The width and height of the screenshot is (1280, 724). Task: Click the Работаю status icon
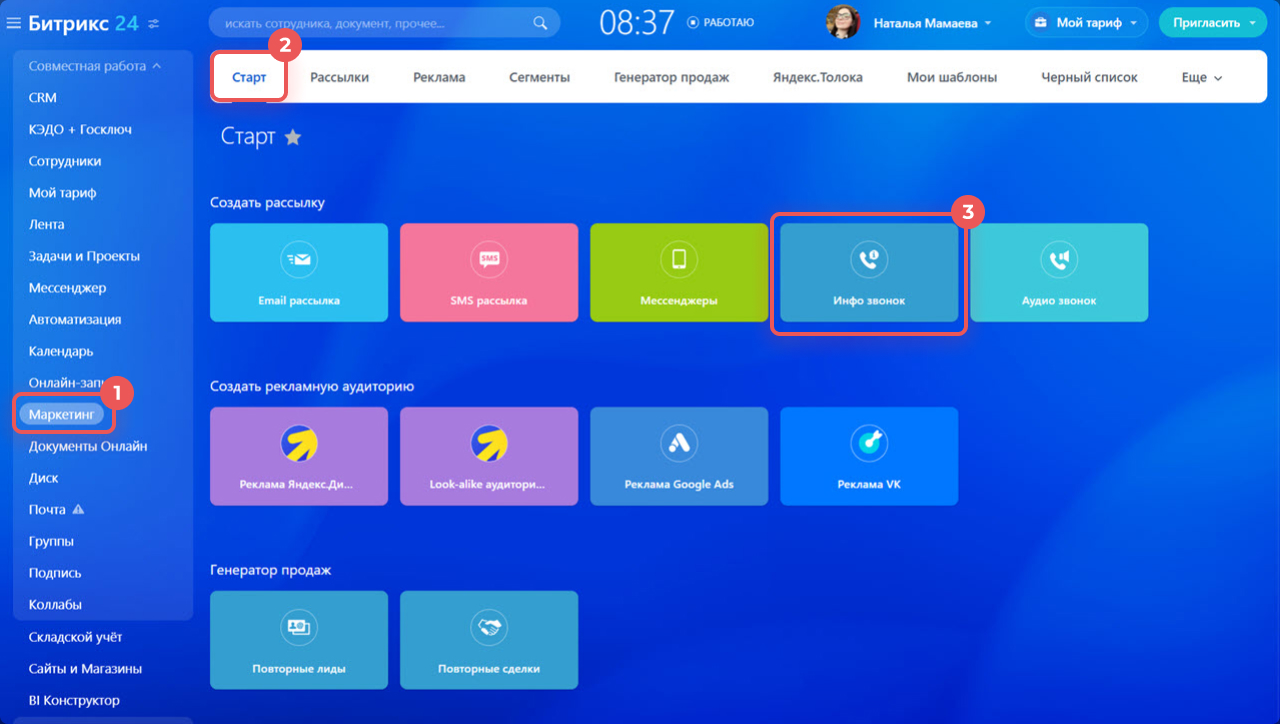[x=694, y=22]
